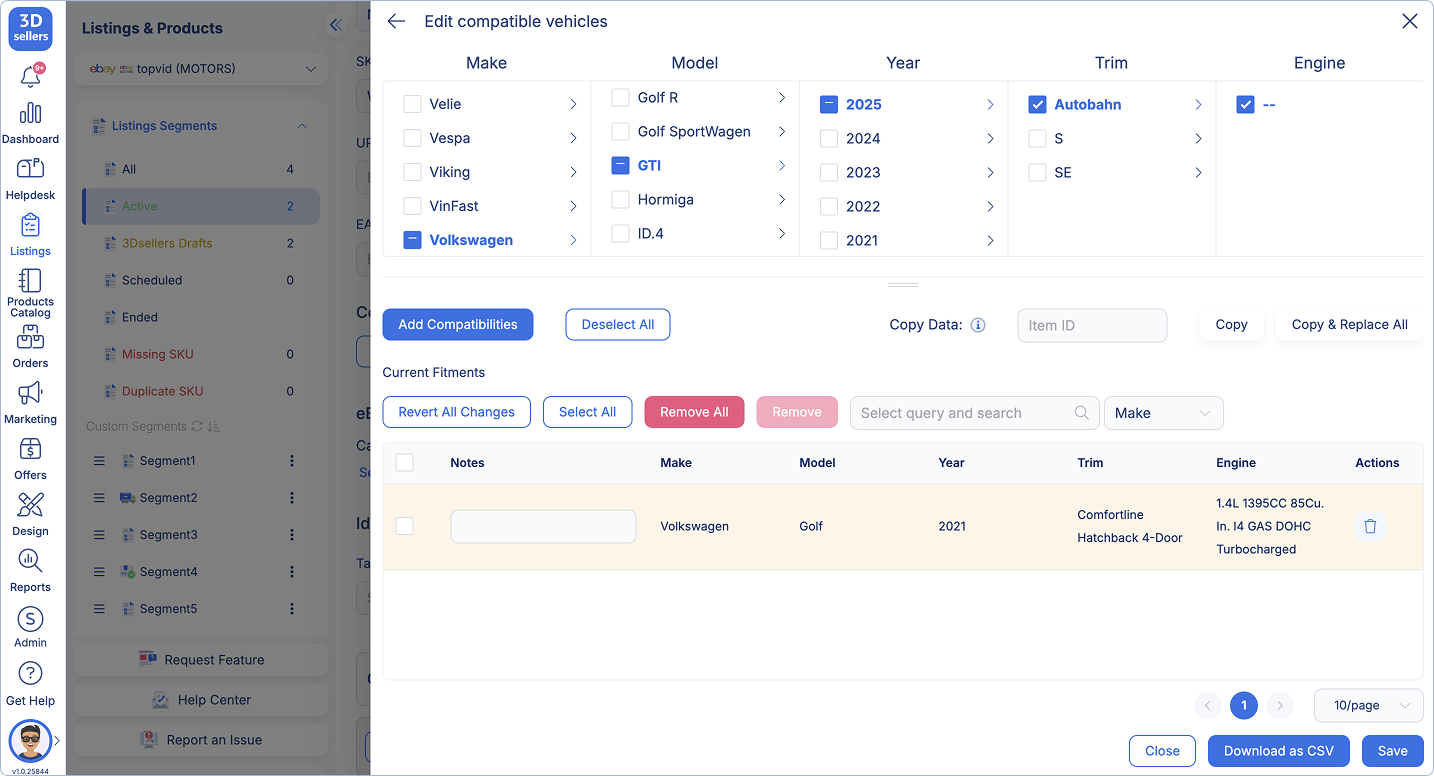Select all rows via header checkbox

[404, 462]
